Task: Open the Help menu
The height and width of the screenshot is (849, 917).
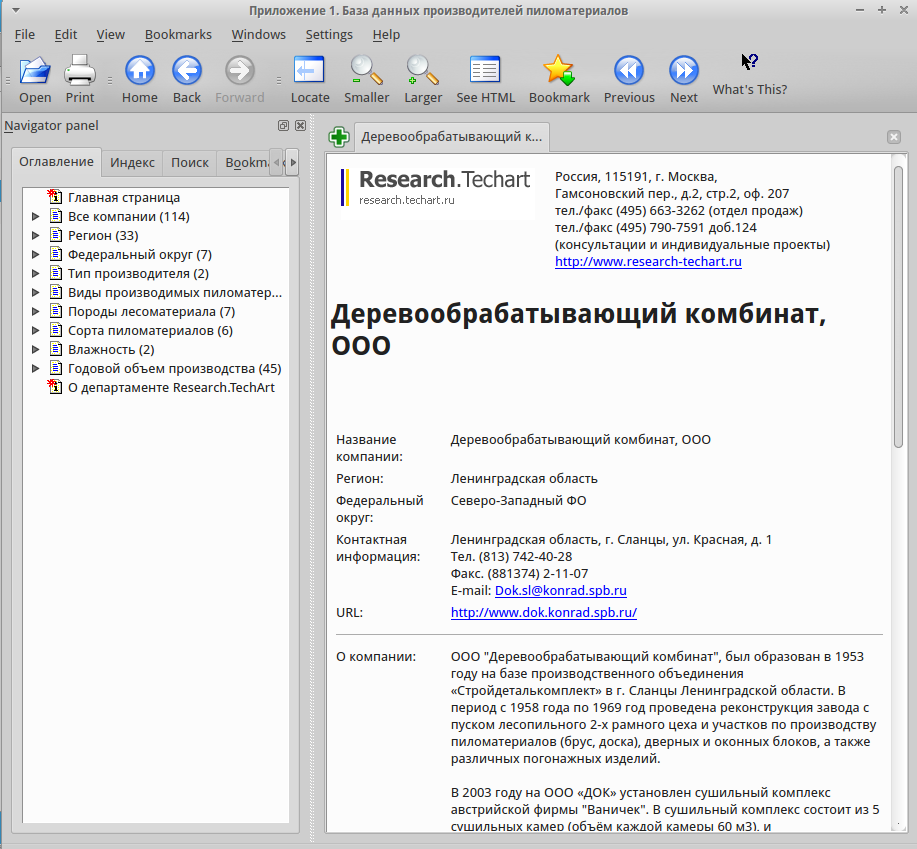Action: (387, 34)
